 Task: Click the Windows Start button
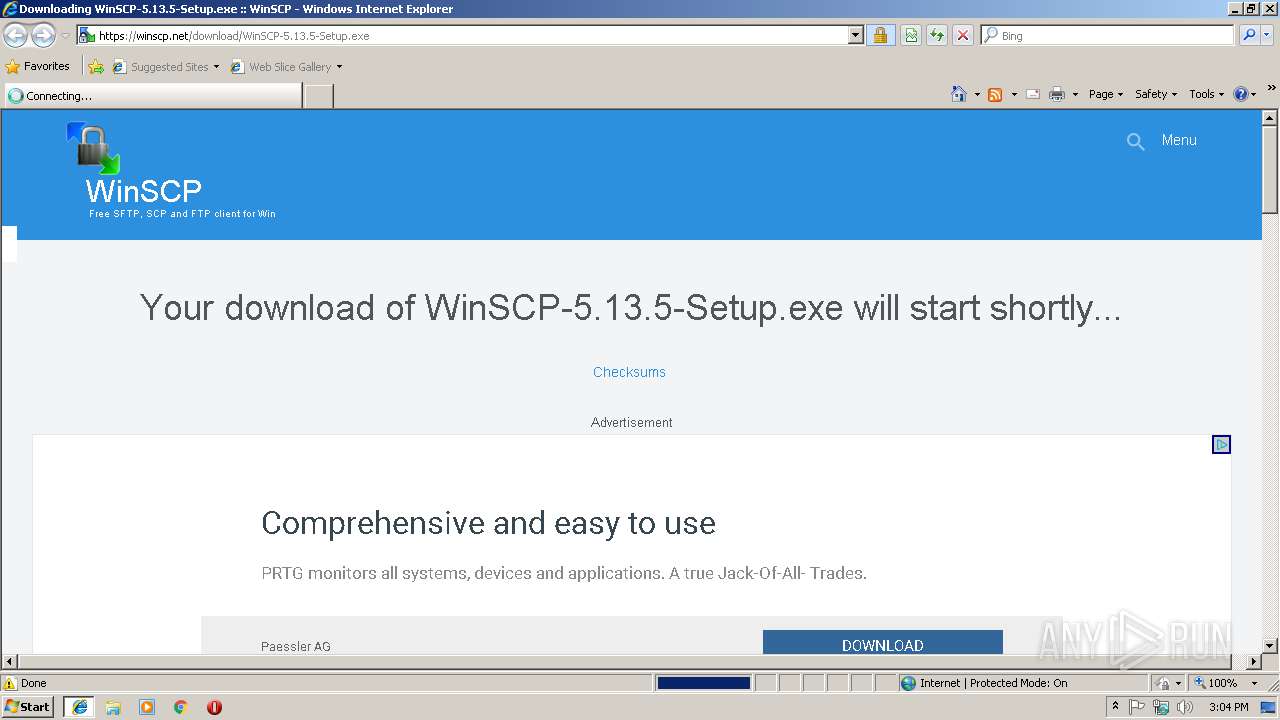pos(27,707)
